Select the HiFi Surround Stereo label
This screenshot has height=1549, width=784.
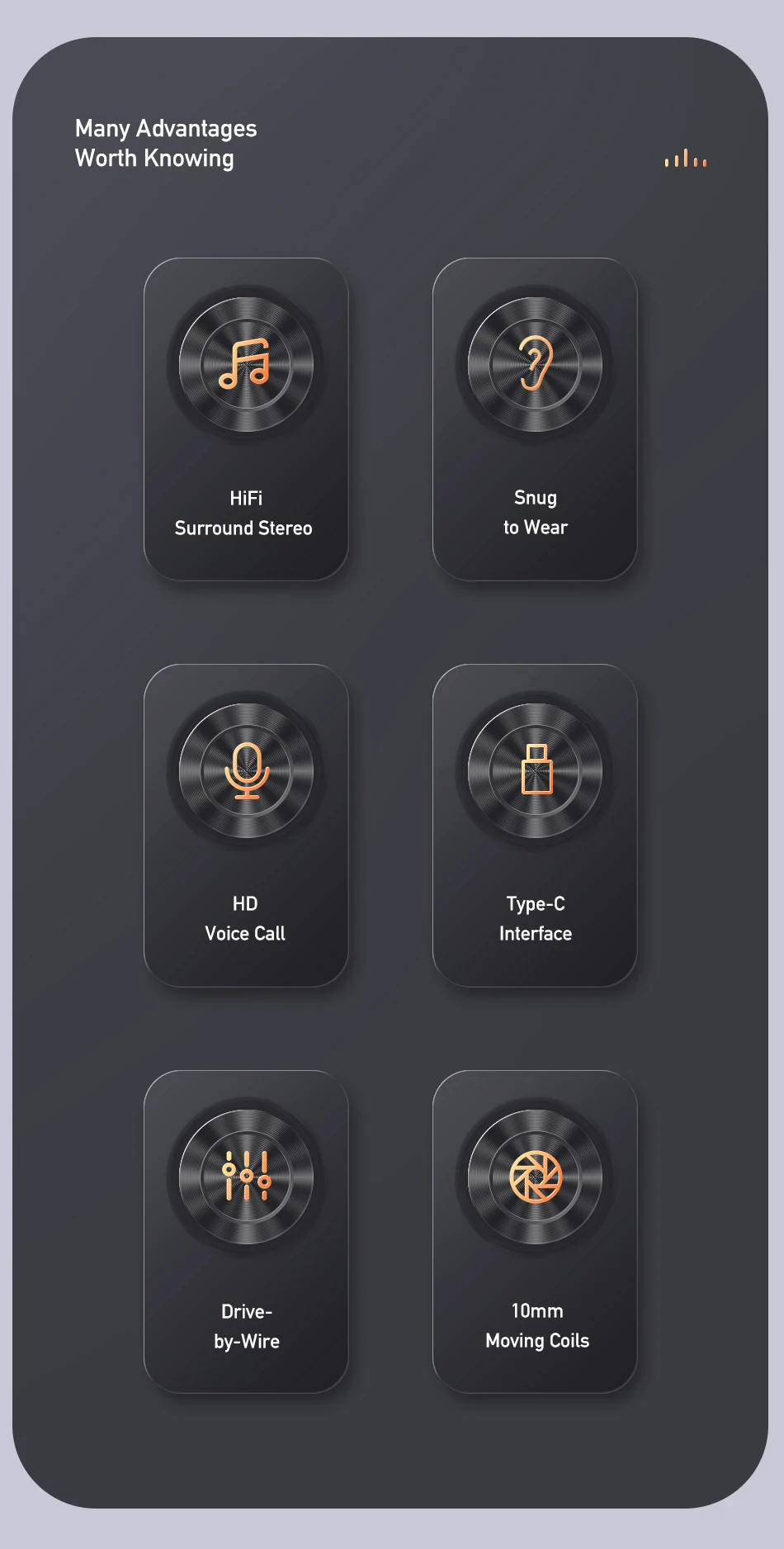pyautogui.click(x=244, y=513)
